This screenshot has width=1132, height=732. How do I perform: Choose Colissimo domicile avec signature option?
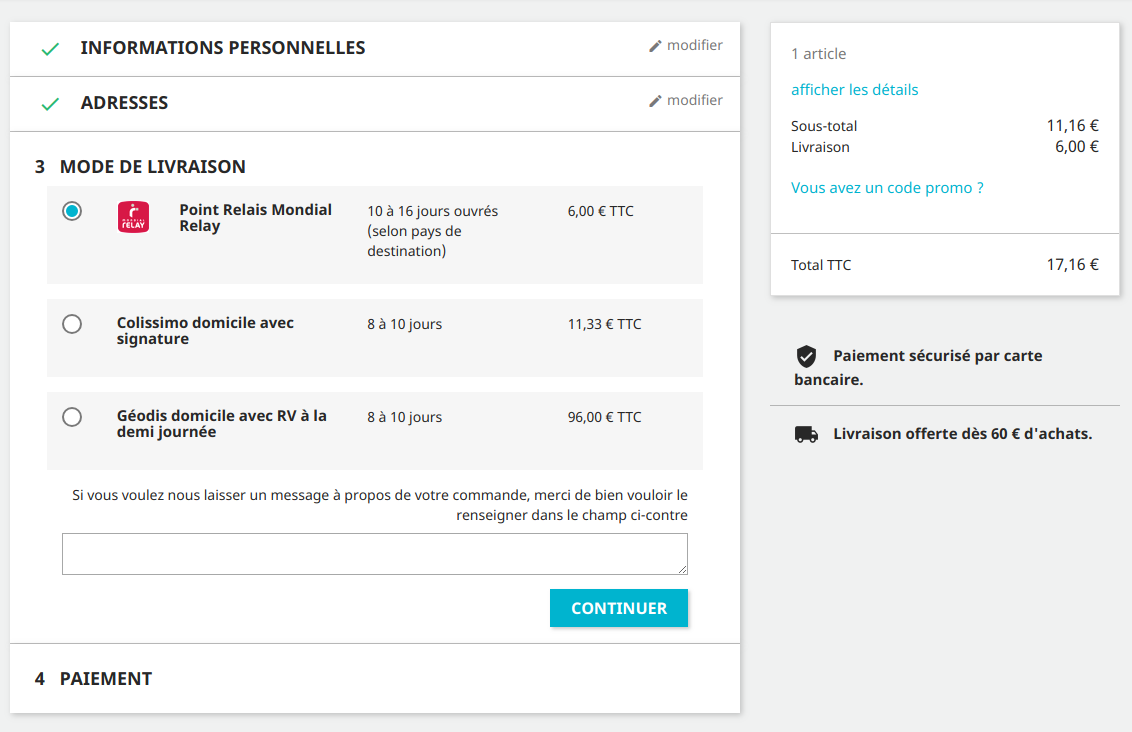pyautogui.click(x=71, y=323)
